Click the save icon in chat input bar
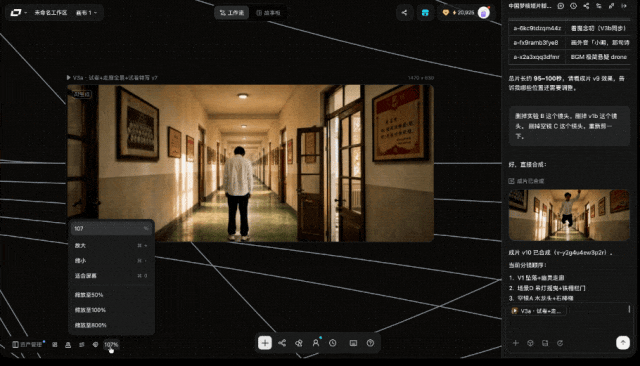This screenshot has height=366, width=640. [545, 343]
